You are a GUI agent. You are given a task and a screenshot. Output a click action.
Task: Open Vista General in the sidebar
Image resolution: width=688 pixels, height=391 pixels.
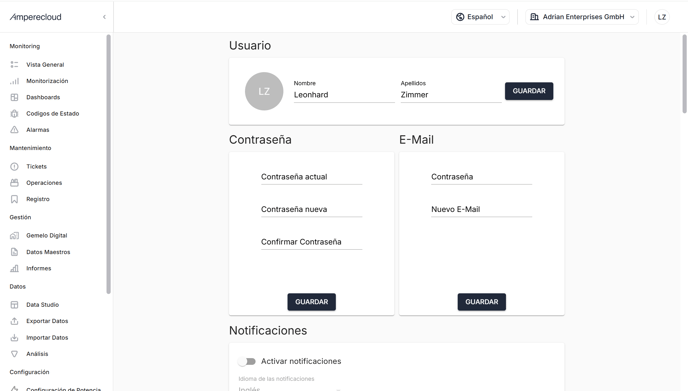[45, 65]
